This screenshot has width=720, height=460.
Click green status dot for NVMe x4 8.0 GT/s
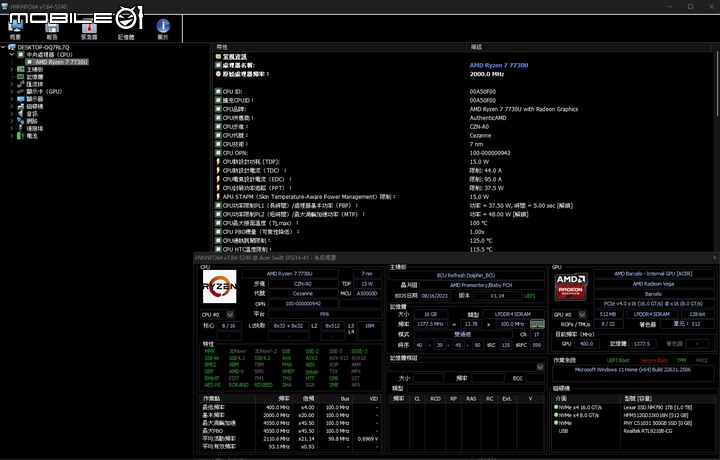556,415
